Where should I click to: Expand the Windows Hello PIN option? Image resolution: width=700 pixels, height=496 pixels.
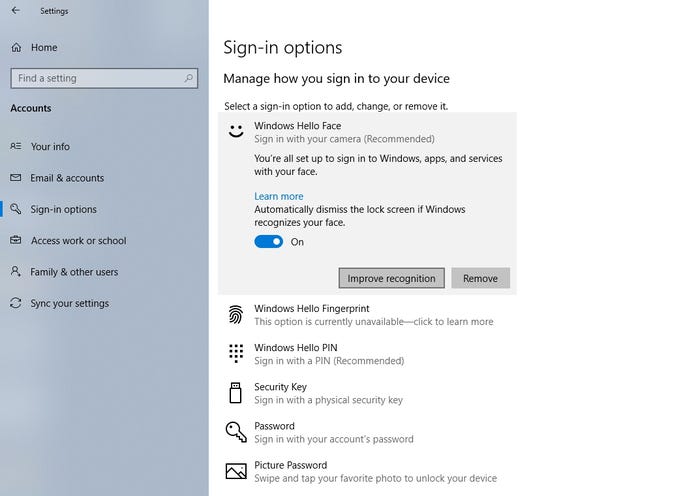coord(367,354)
